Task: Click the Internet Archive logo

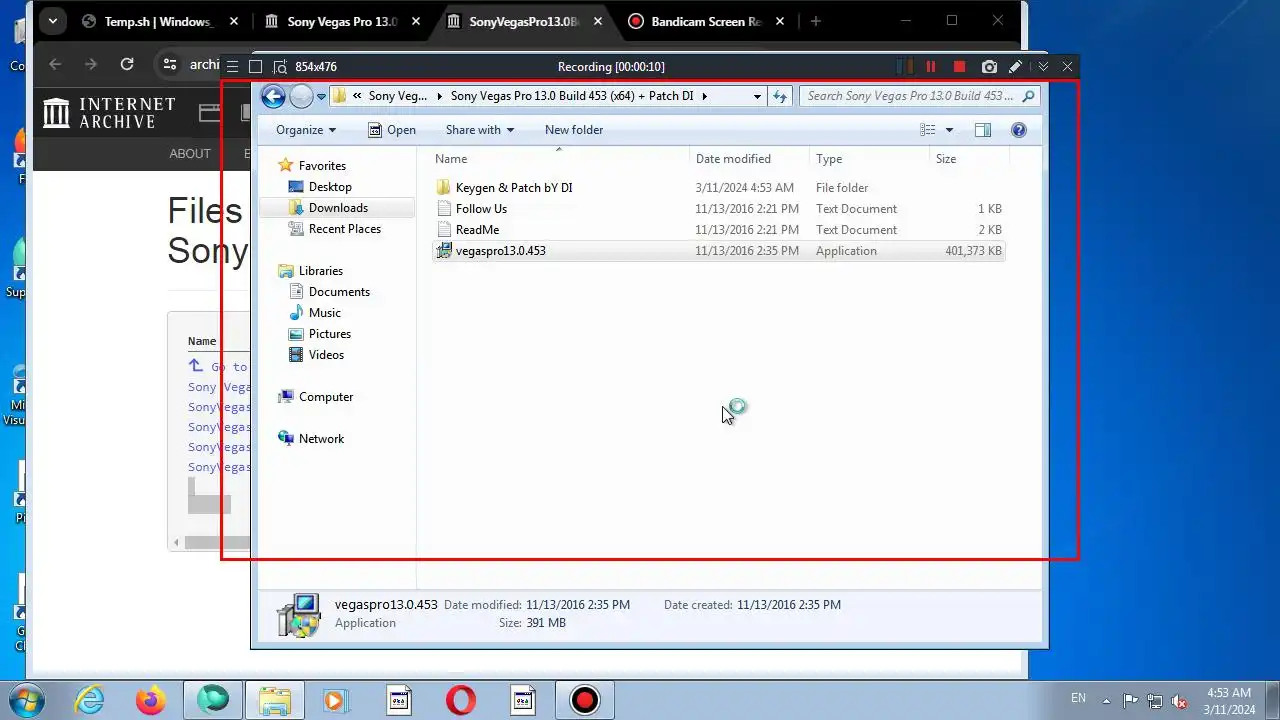Action: (110, 113)
